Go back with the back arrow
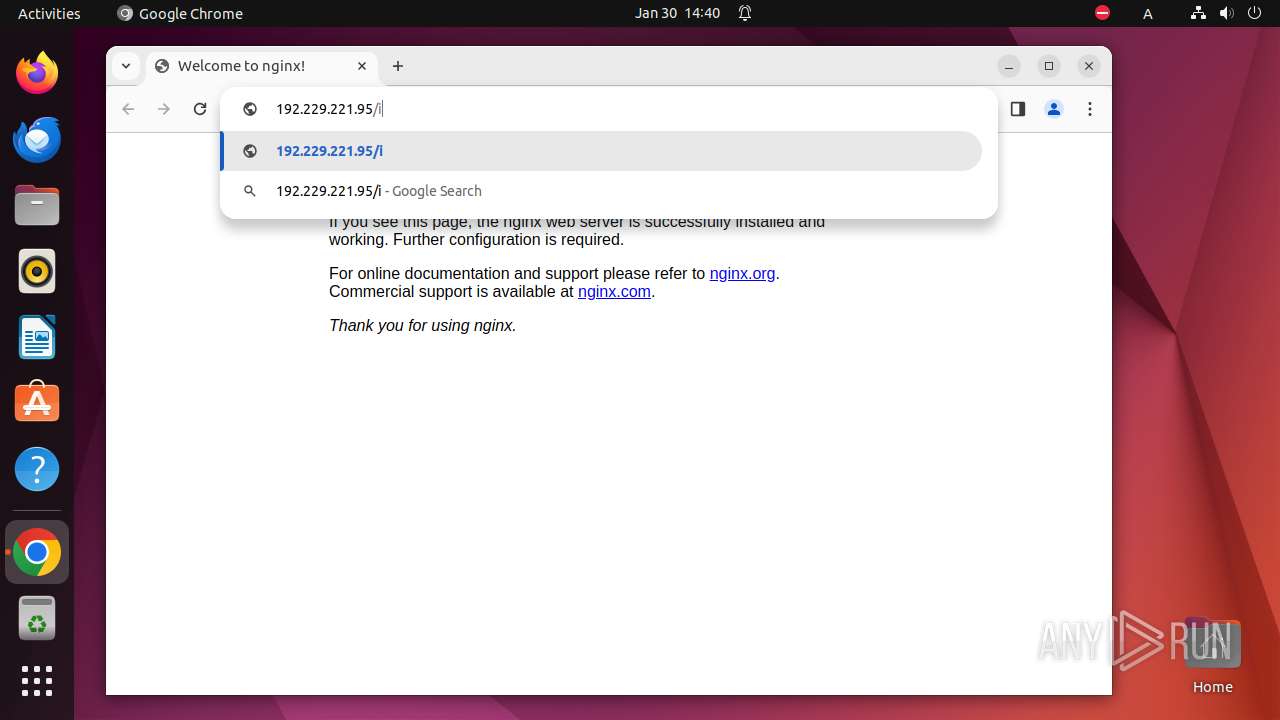 [128, 109]
